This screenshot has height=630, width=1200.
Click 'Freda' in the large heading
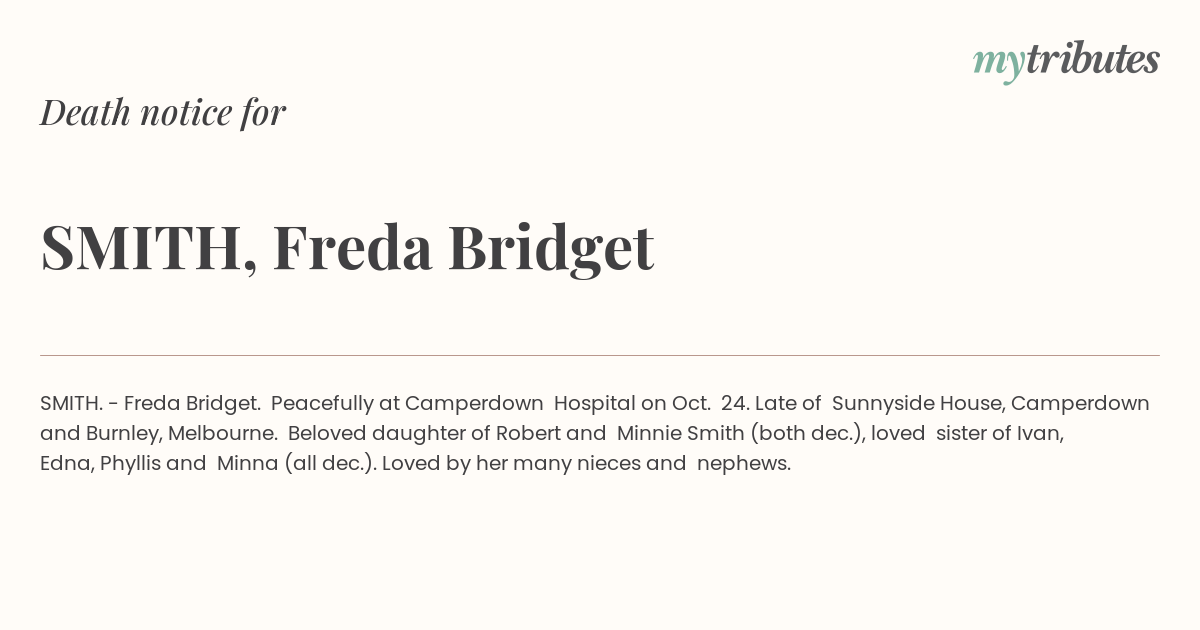tap(352, 247)
